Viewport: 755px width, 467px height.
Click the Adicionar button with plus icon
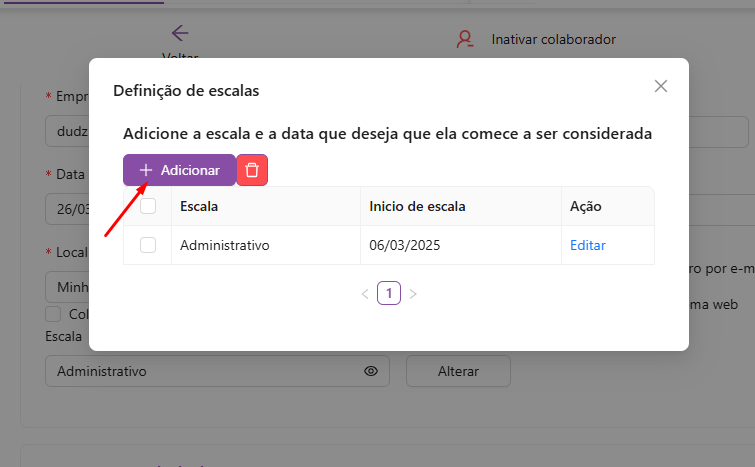point(179,170)
